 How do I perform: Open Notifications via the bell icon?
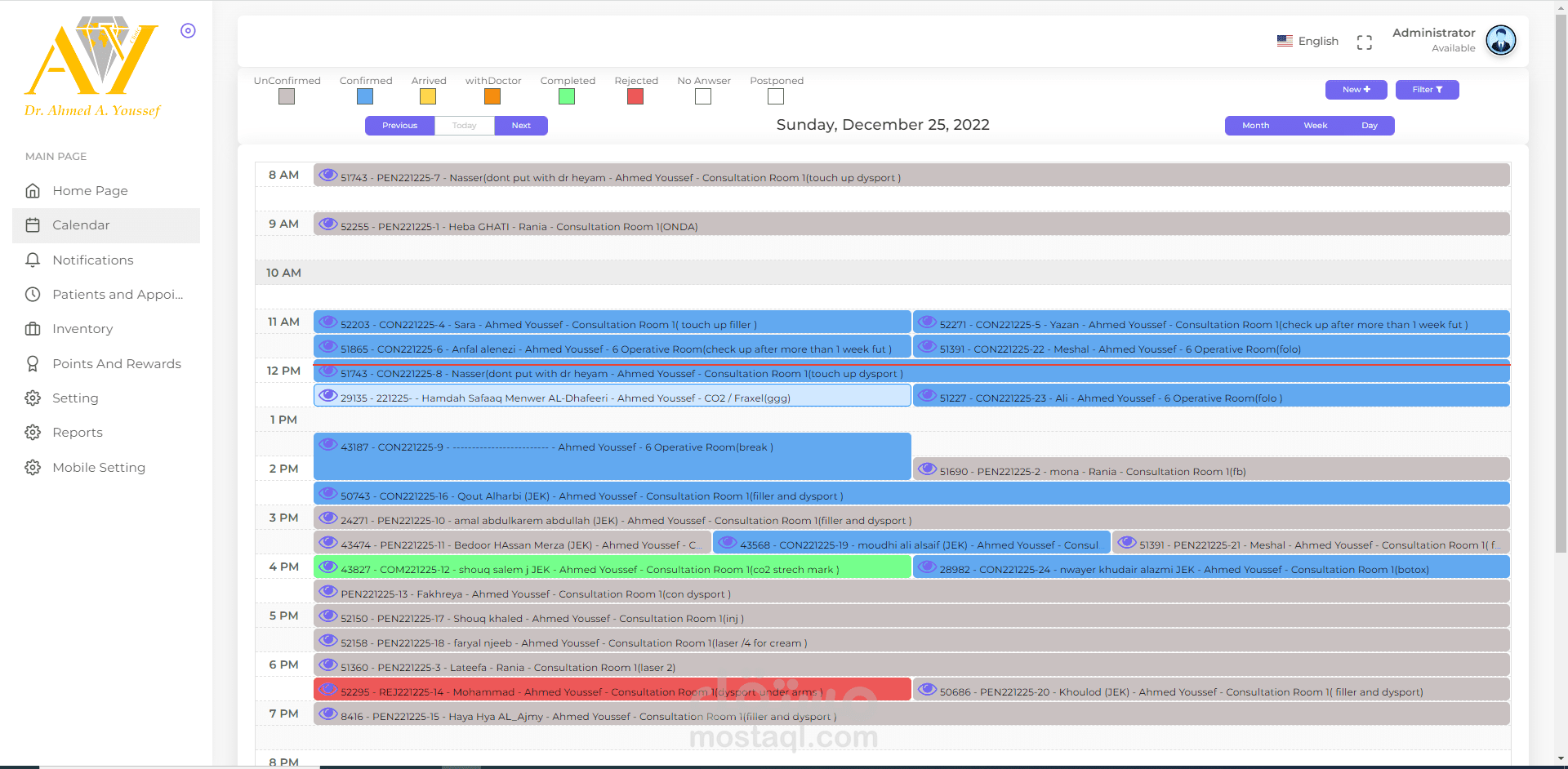[93, 260]
